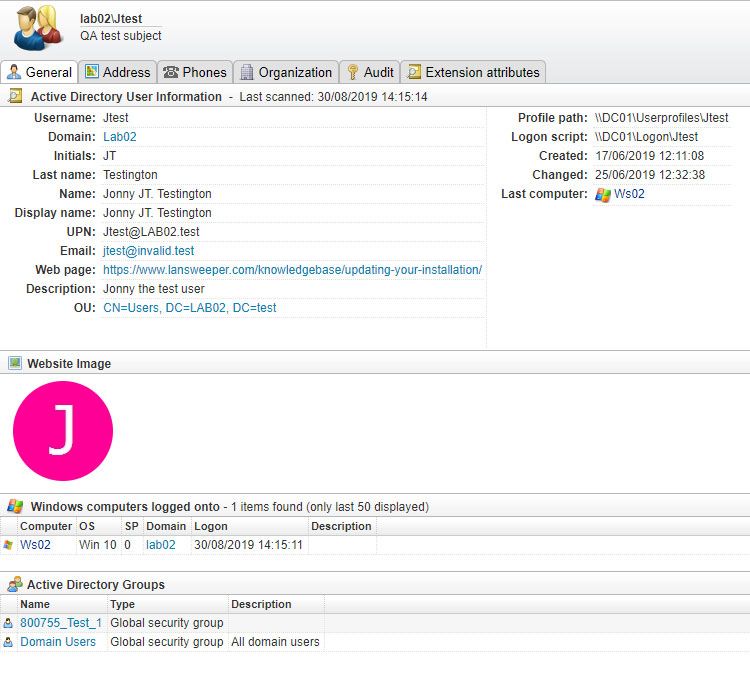
Task: Click the Website Image section icon
Action: [15, 364]
